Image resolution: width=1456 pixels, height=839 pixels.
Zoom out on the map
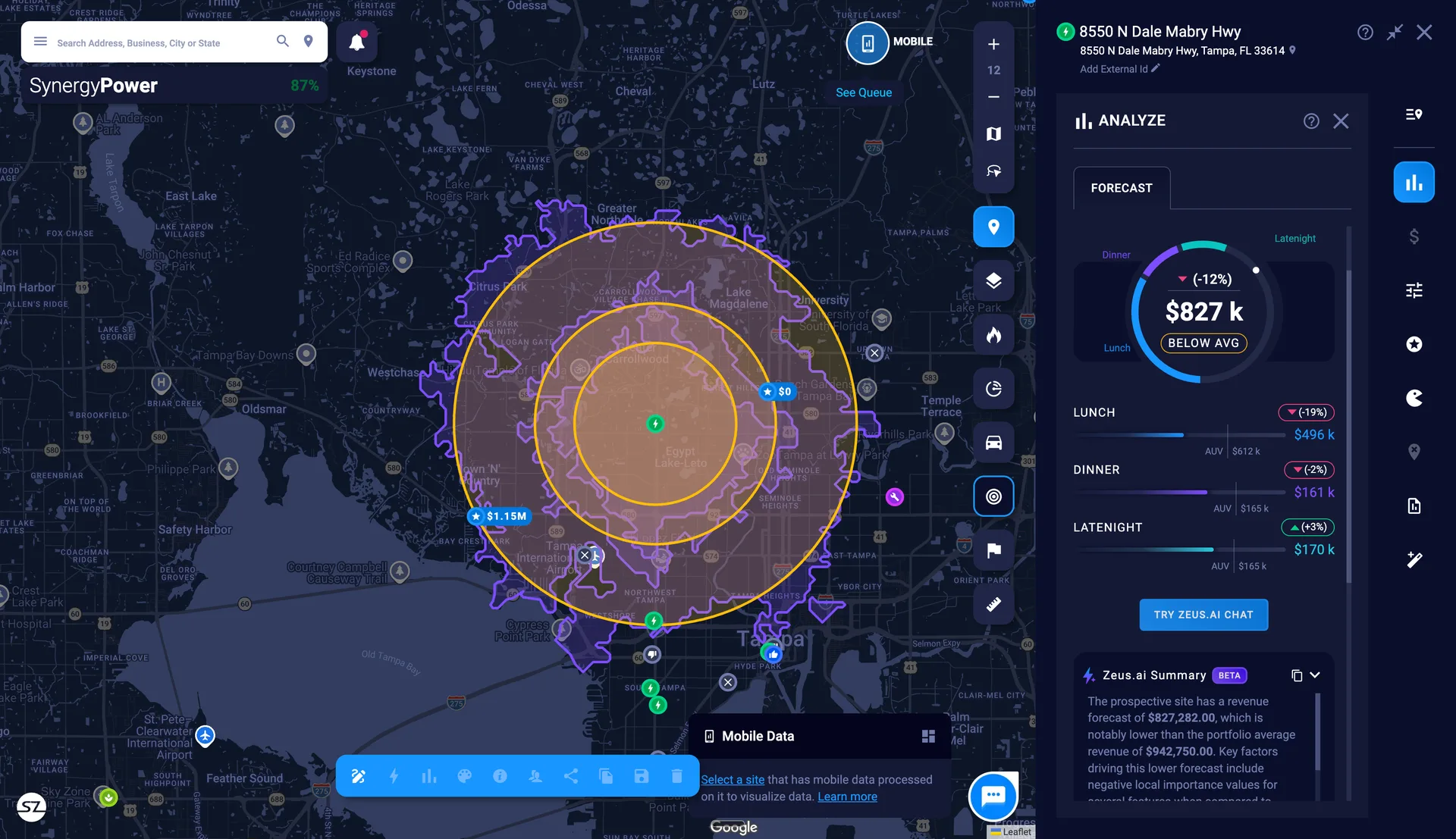(x=993, y=97)
